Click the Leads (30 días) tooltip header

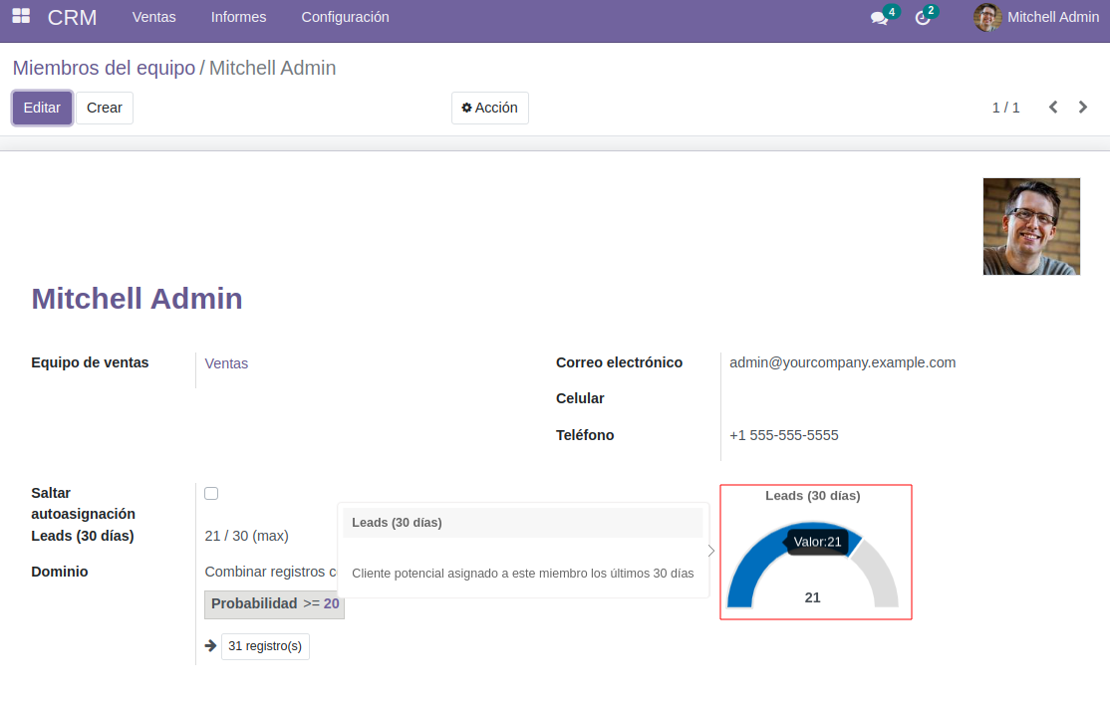click(x=522, y=523)
